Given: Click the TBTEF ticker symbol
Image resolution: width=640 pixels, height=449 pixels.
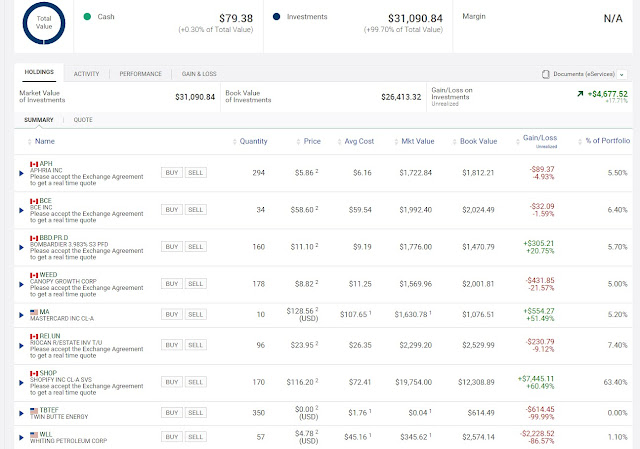Looking at the screenshot, I should [49, 410].
